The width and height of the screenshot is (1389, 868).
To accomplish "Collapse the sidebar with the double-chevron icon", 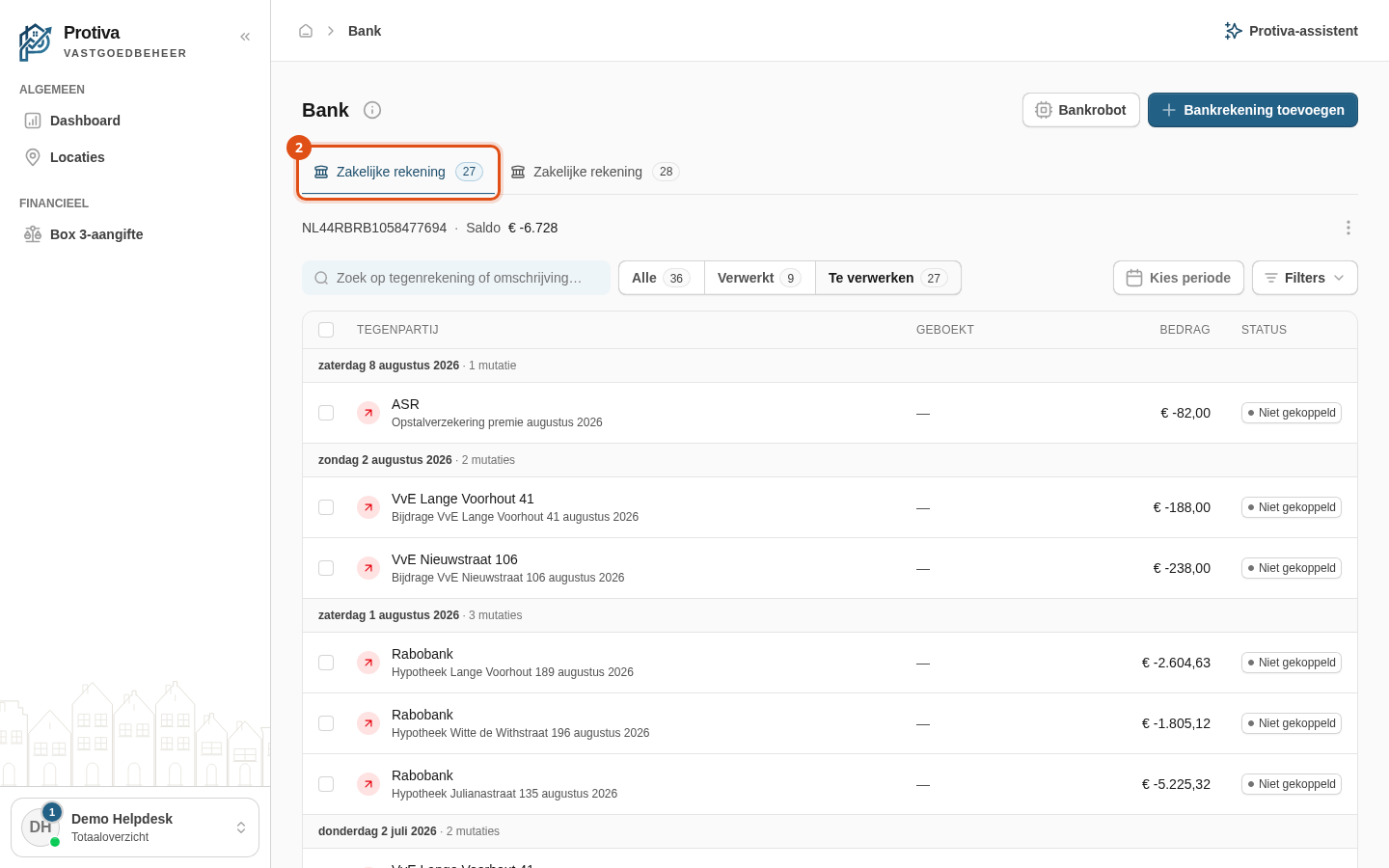I will [x=245, y=37].
